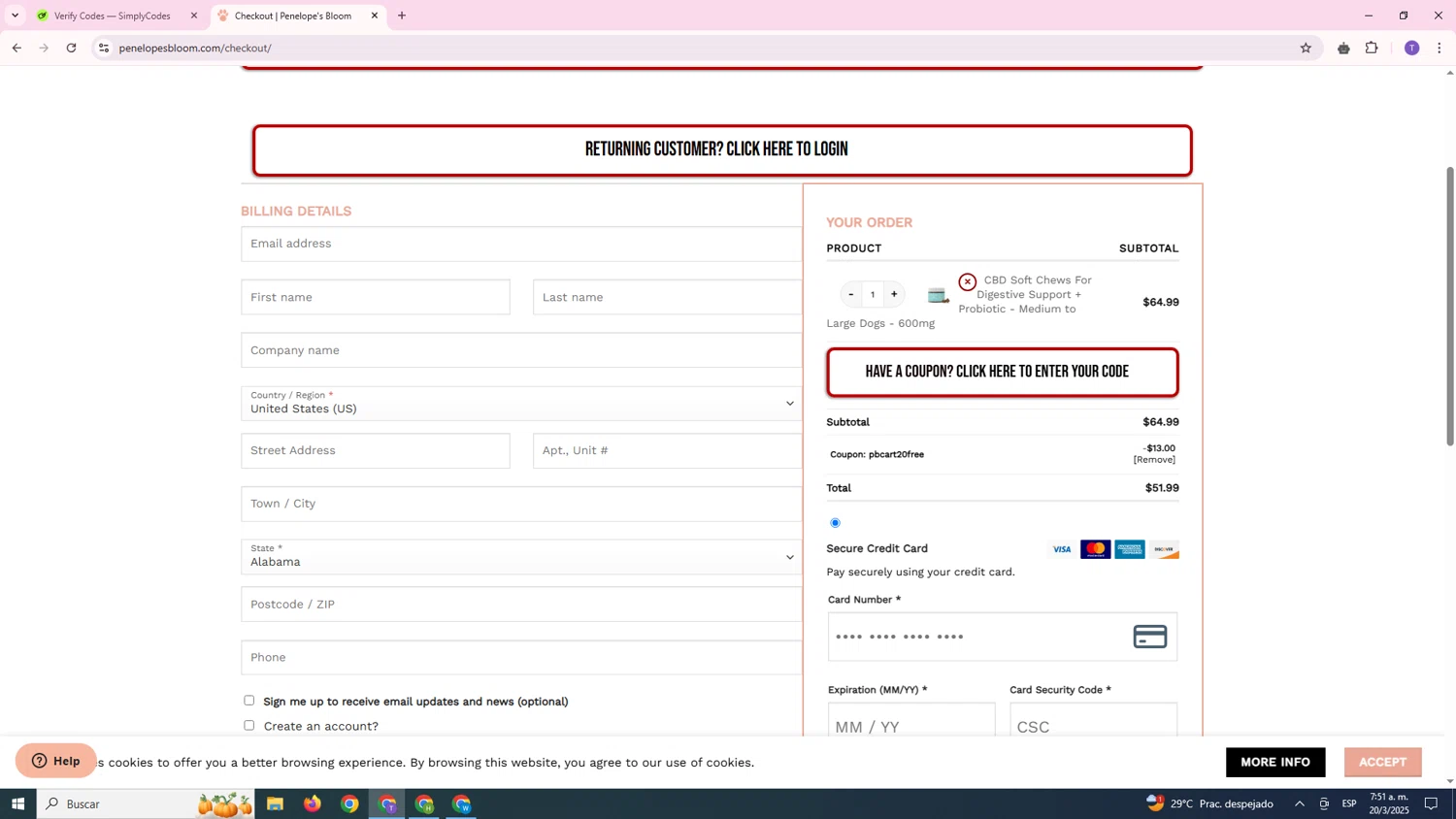
Task: Switch to Chrome with T profile badge
Action: click(387, 803)
